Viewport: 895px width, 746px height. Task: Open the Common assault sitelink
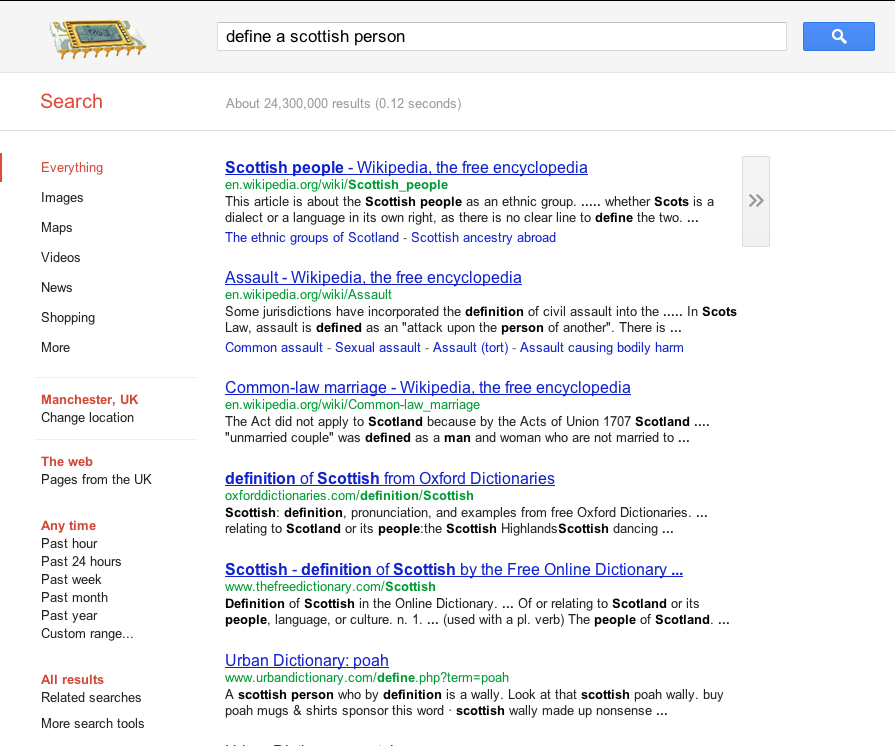tap(274, 348)
